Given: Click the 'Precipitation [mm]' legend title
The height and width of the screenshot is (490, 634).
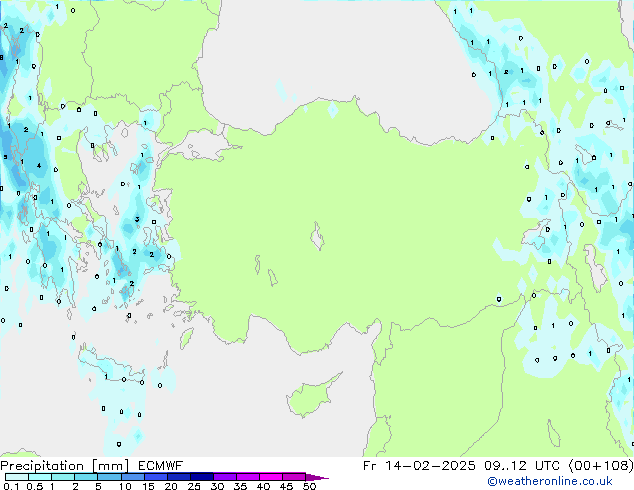Looking at the screenshot, I should [64, 466].
